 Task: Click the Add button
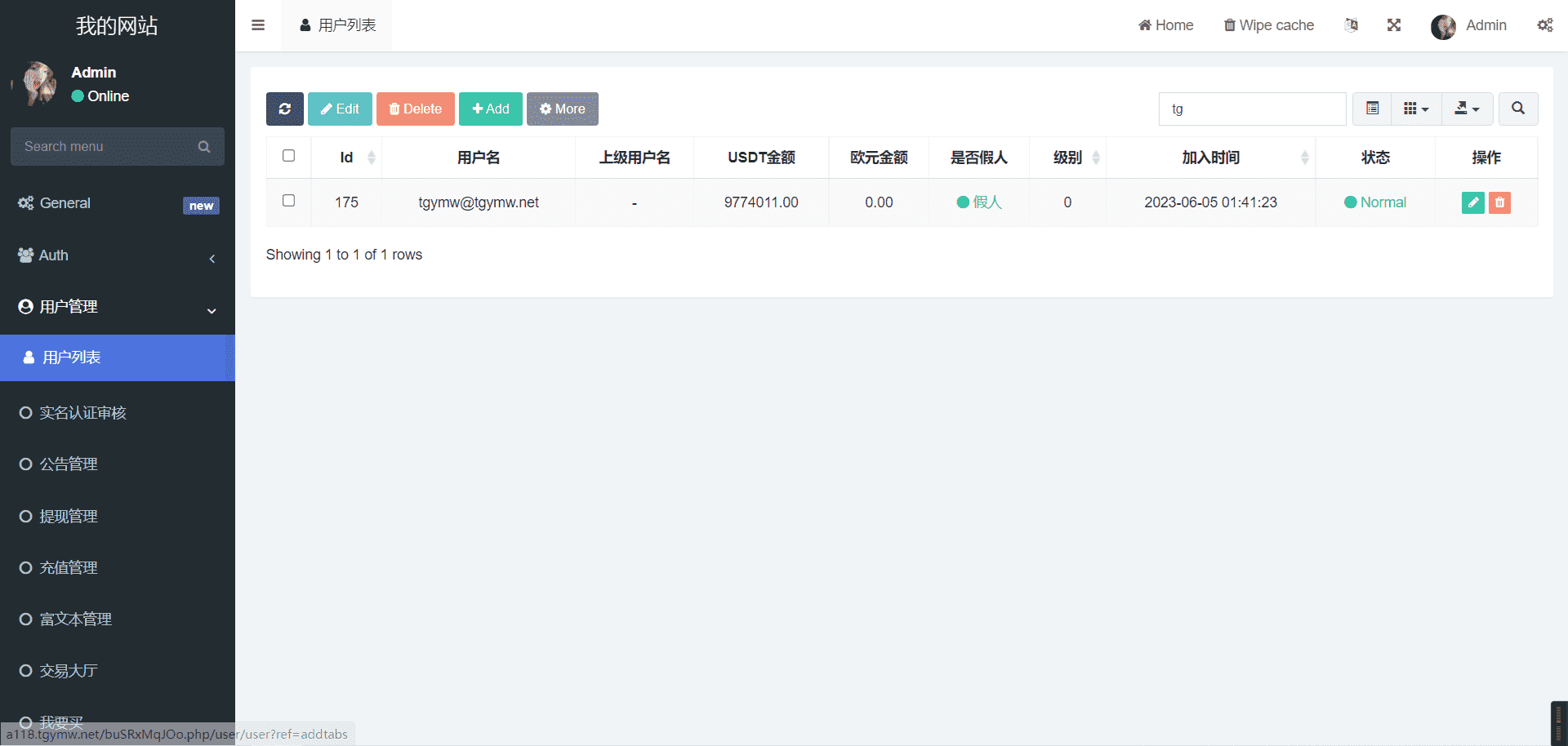[x=490, y=109]
